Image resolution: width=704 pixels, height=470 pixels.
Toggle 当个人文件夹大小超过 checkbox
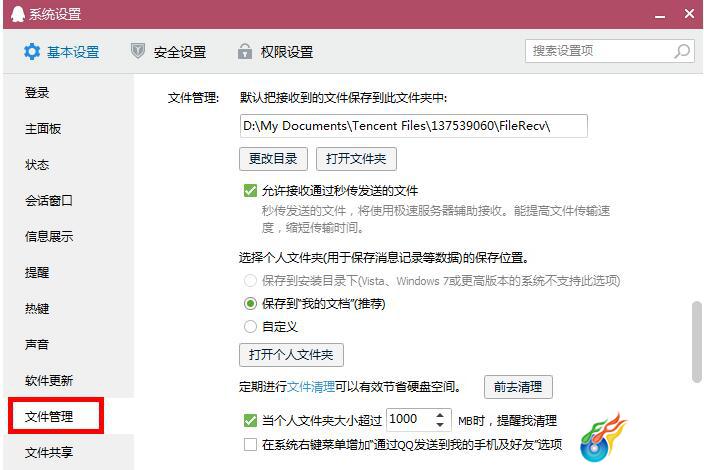click(x=250, y=421)
